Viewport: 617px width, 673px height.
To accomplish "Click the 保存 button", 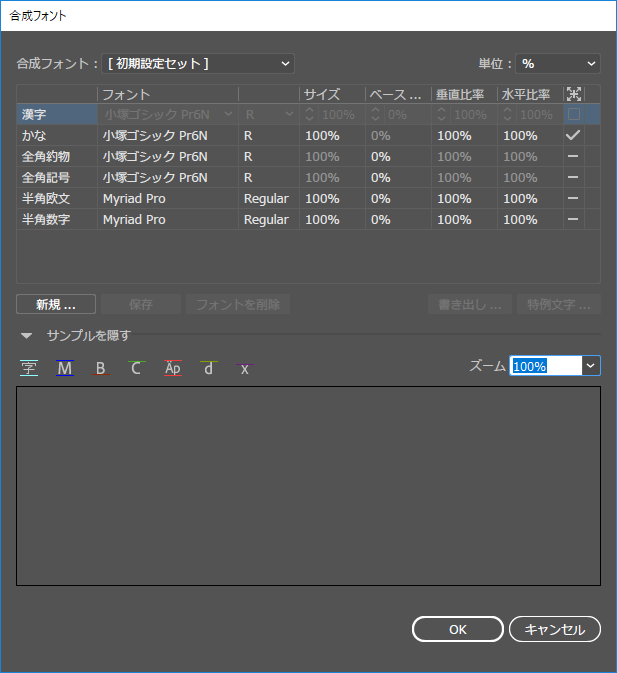I will tap(141, 304).
